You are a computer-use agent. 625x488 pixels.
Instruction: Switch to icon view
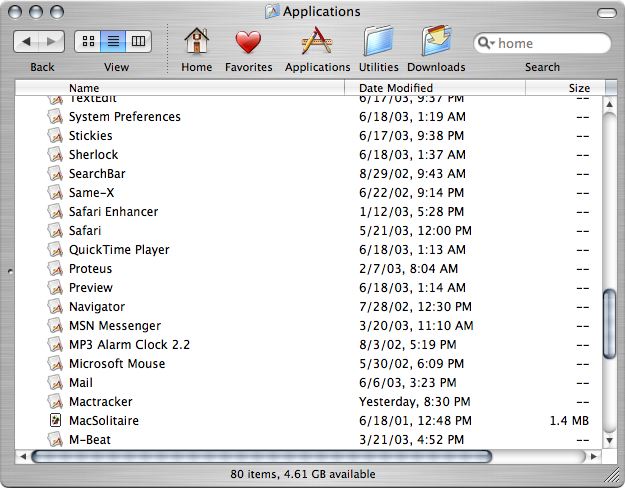[88, 41]
